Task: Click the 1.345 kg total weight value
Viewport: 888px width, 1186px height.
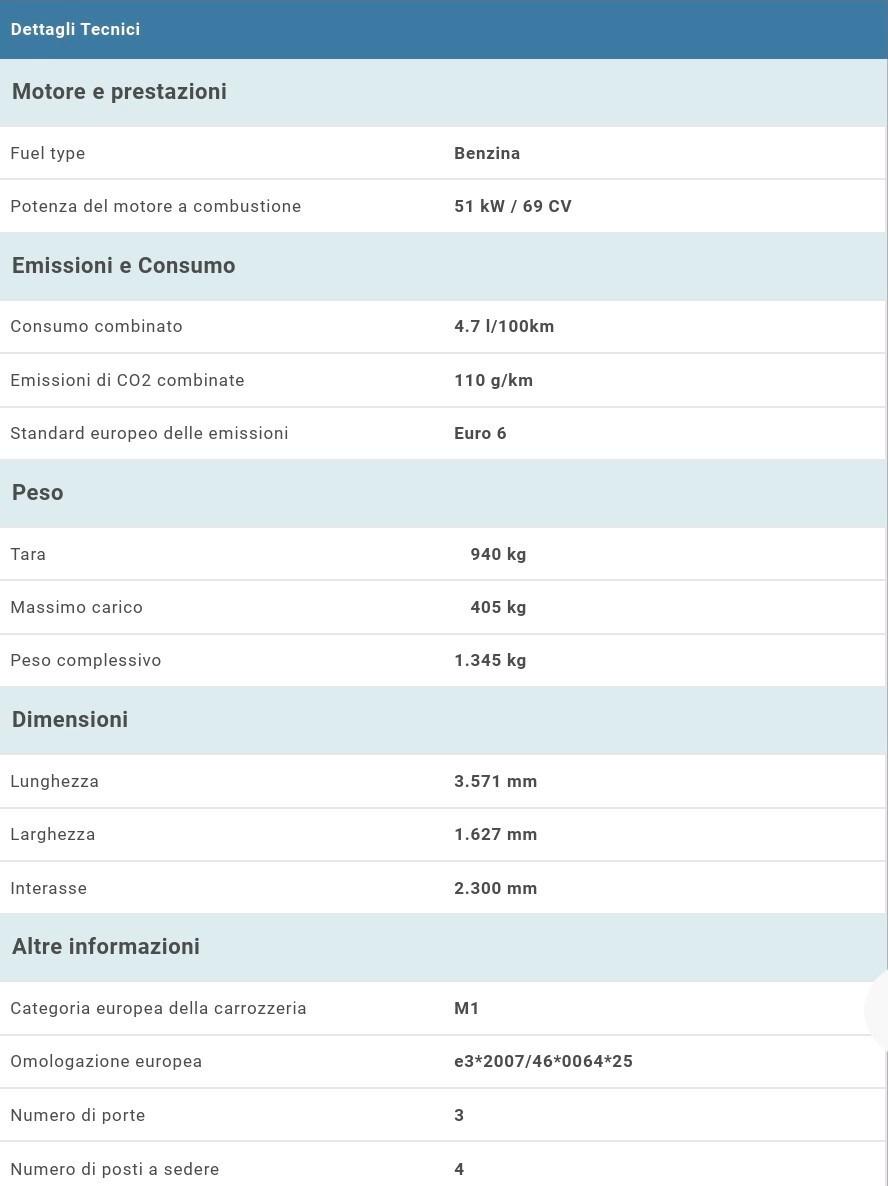Action: pyautogui.click(x=490, y=660)
